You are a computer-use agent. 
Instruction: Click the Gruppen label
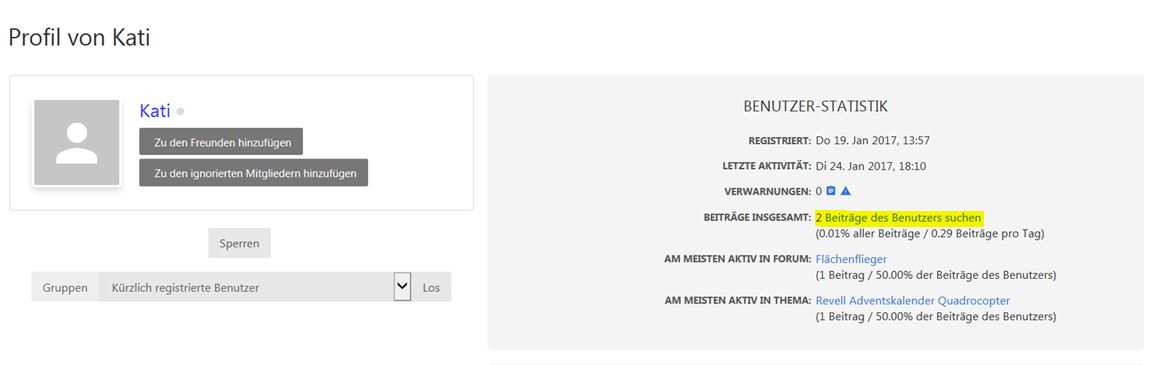point(65,287)
